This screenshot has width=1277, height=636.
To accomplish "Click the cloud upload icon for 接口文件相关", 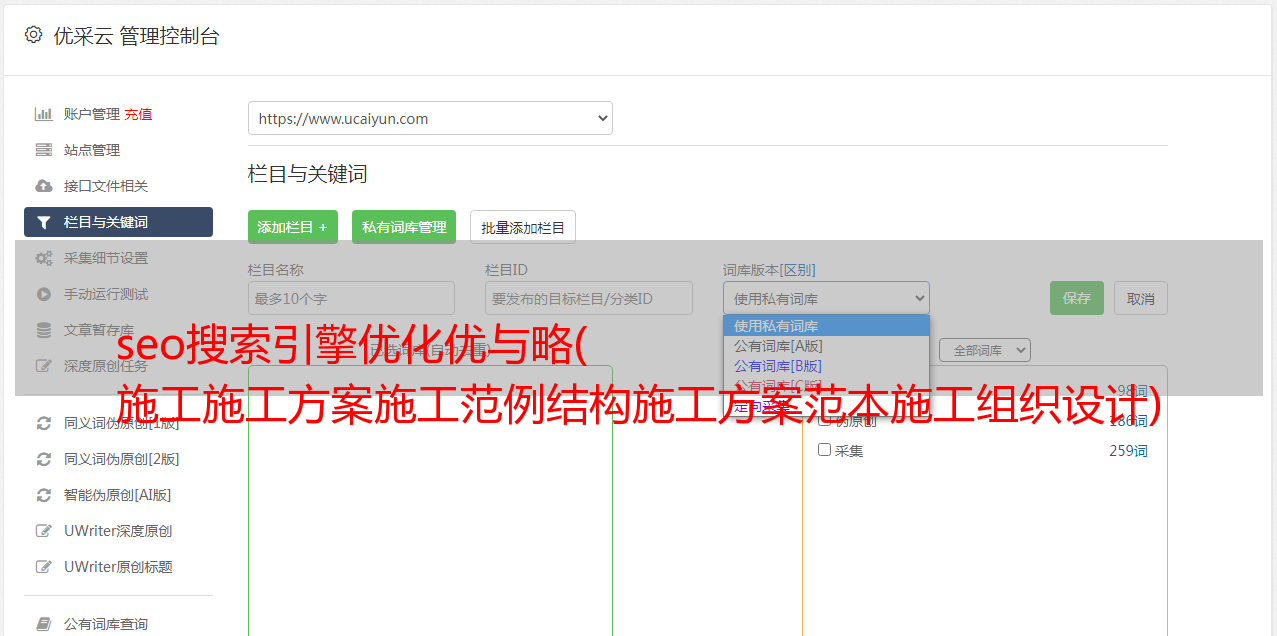I will tap(44, 186).
